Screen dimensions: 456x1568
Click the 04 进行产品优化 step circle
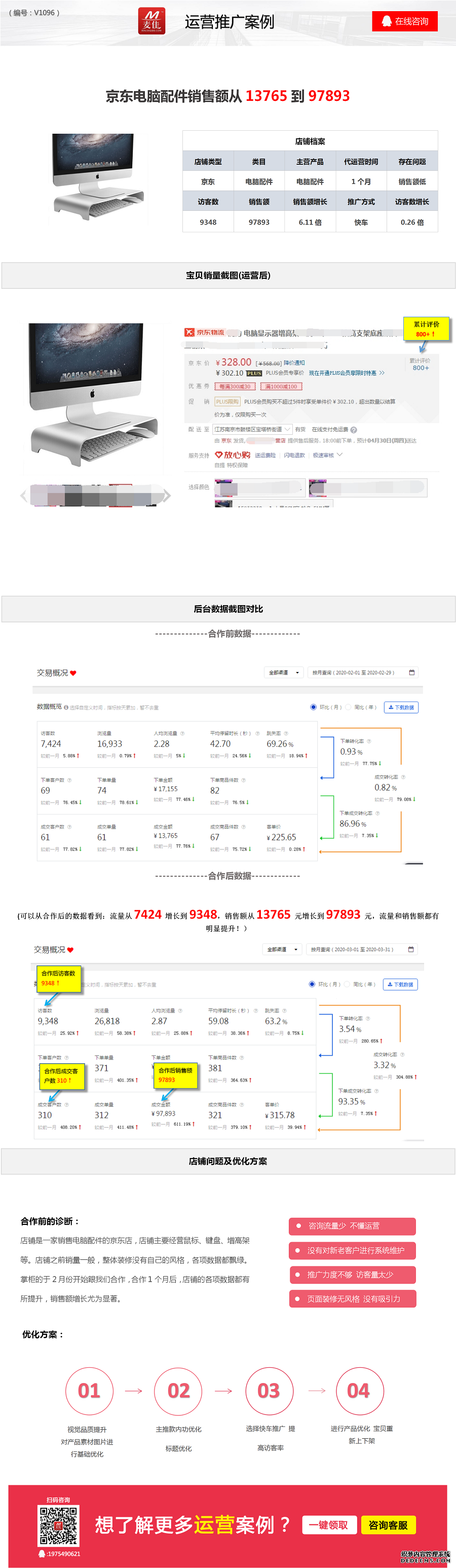(x=359, y=1391)
